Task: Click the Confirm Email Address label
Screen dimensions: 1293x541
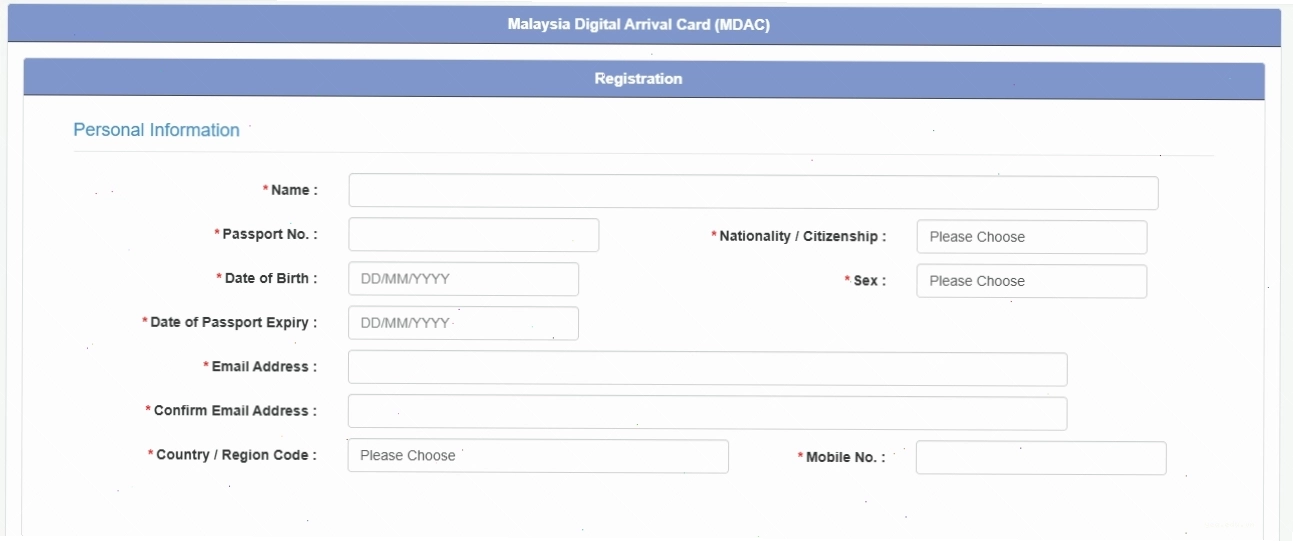Action: [231, 411]
